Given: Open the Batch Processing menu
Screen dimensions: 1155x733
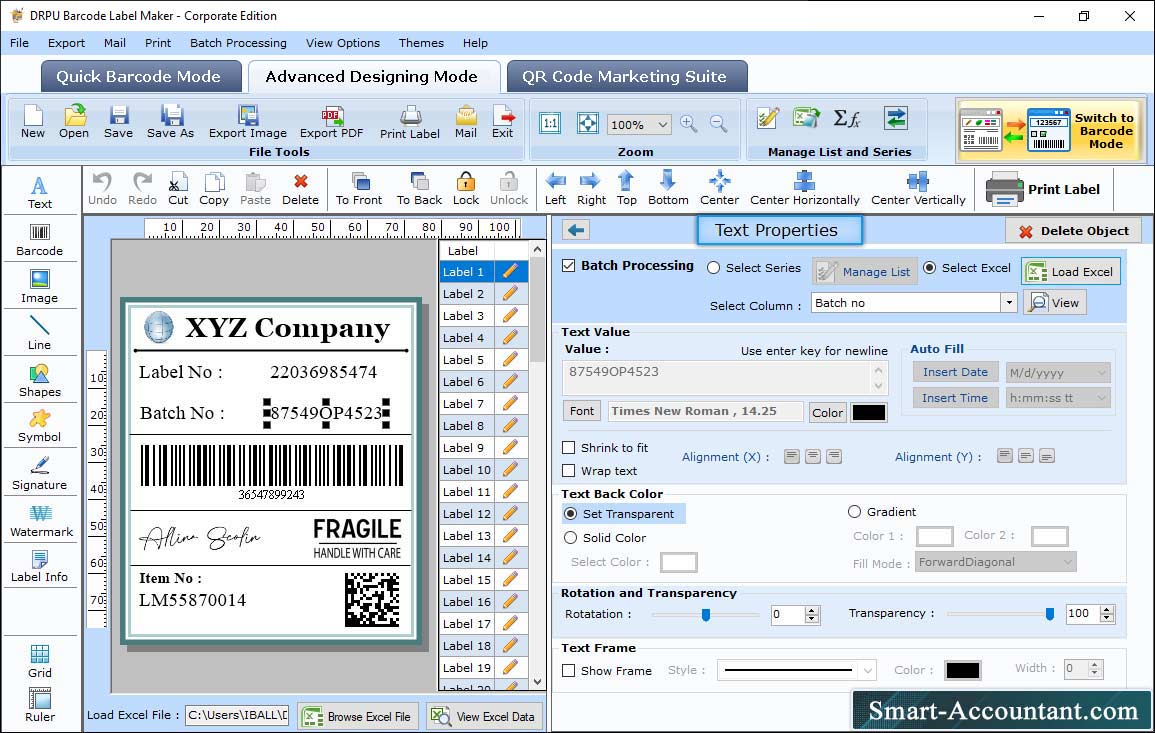Looking at the screenshot, I should point(238,43).
